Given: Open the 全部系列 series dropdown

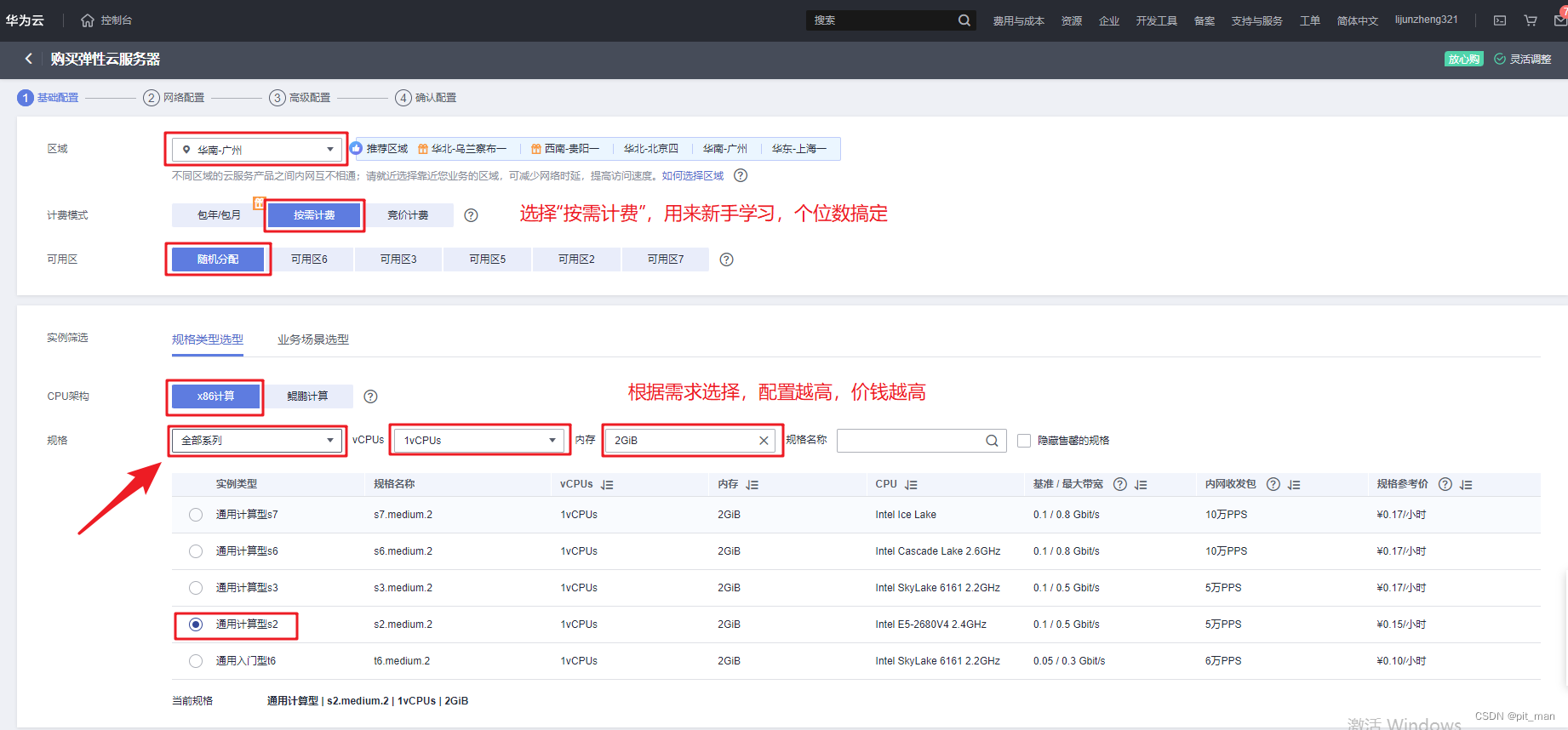Looking at the screenshot, I should pos(256,441).
